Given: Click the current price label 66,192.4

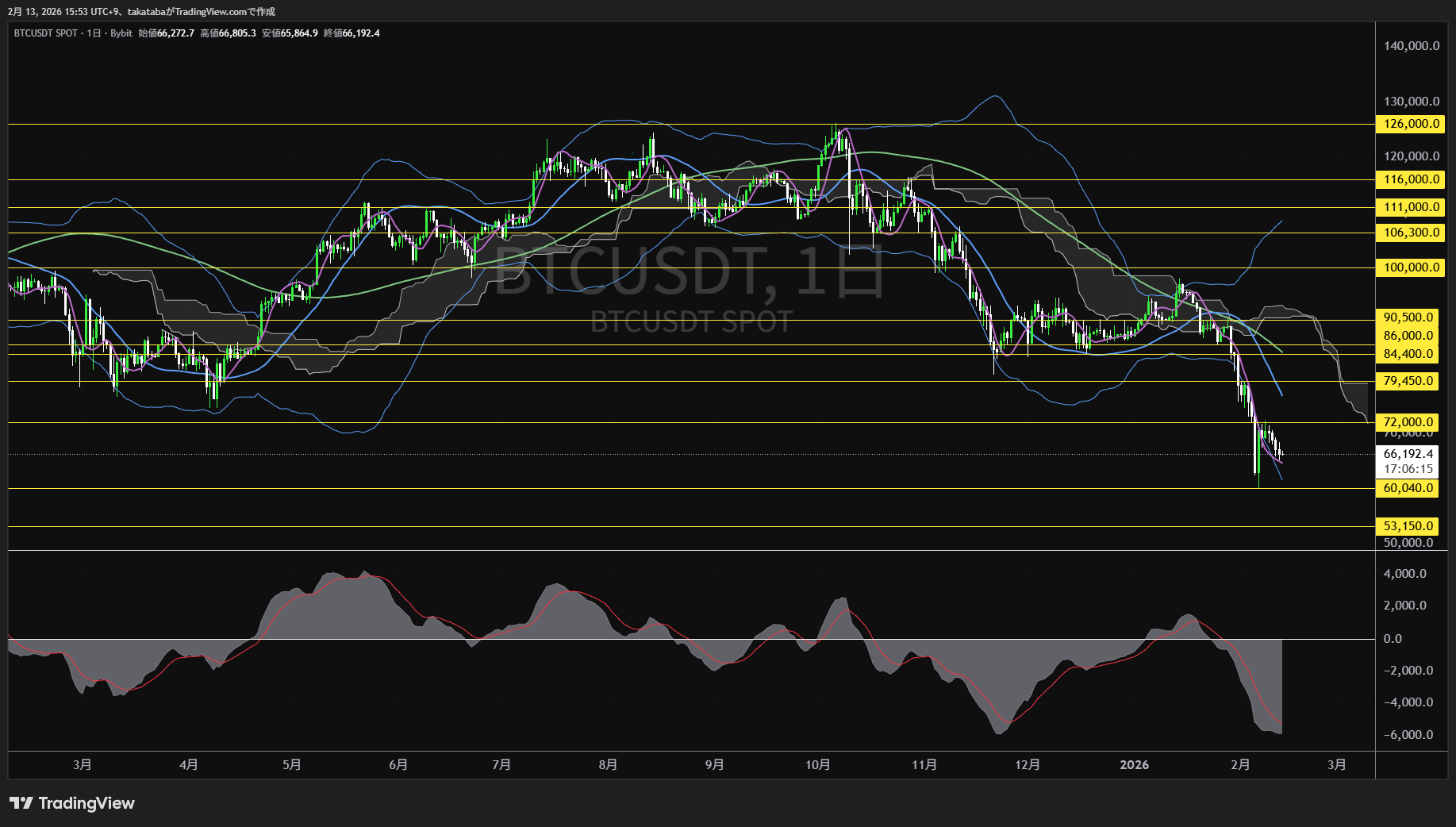Looking at the screenshot, I should tap(1408, 455).
